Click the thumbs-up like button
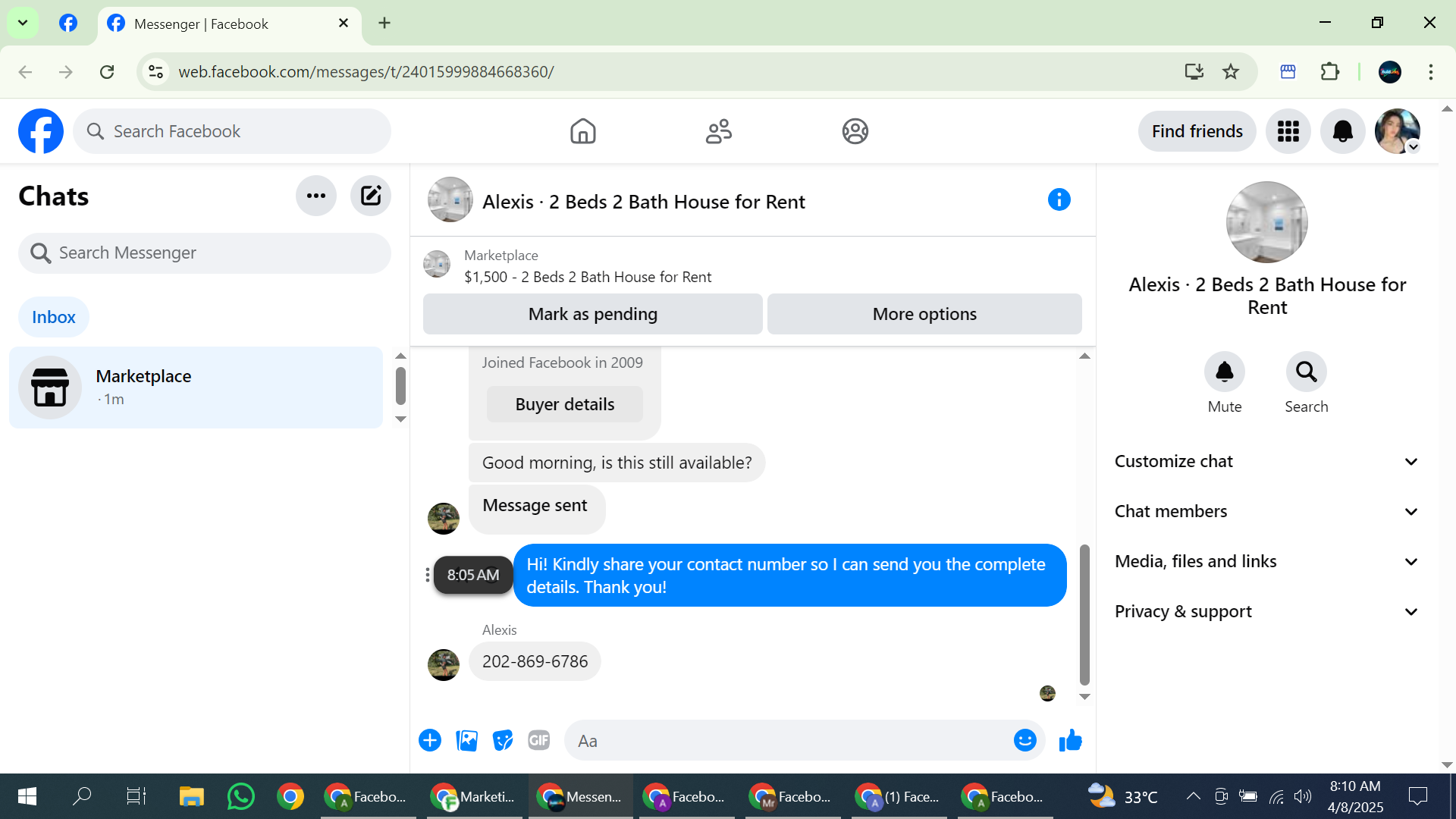1456x819 pixels. tap(1070, 740)
